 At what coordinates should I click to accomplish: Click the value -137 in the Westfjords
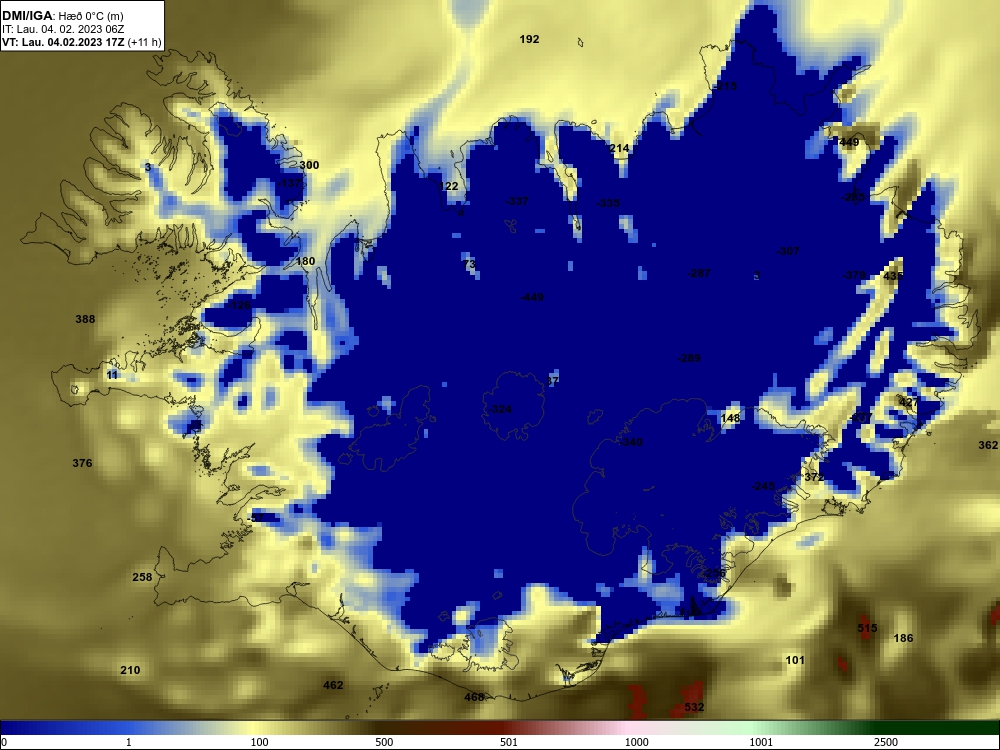pos(290,184)
